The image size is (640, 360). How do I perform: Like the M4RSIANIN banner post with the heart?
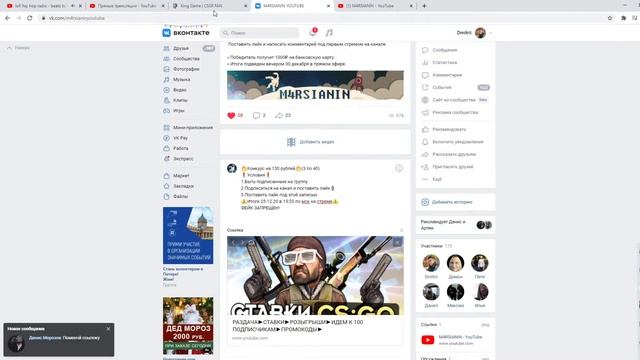click(231, 116)
